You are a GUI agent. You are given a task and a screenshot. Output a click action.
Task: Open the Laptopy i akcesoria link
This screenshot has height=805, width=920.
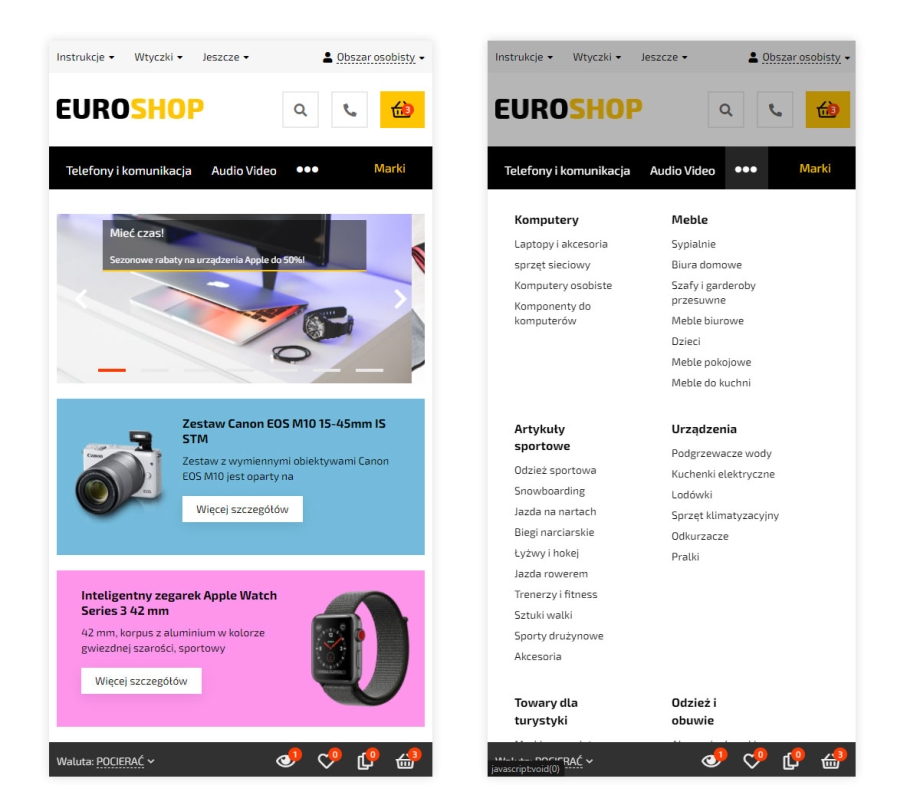[559, 243]
